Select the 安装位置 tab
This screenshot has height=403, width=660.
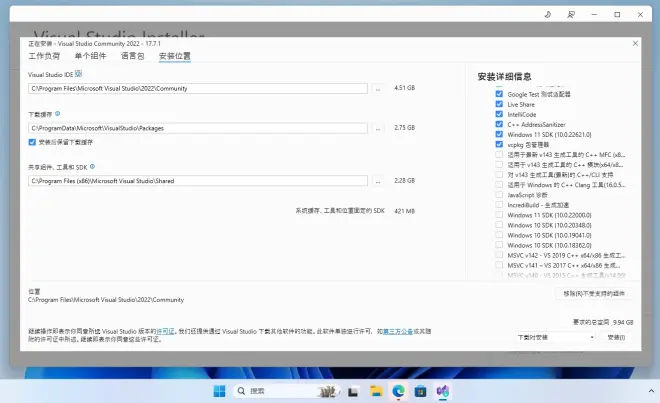(175, 56)
